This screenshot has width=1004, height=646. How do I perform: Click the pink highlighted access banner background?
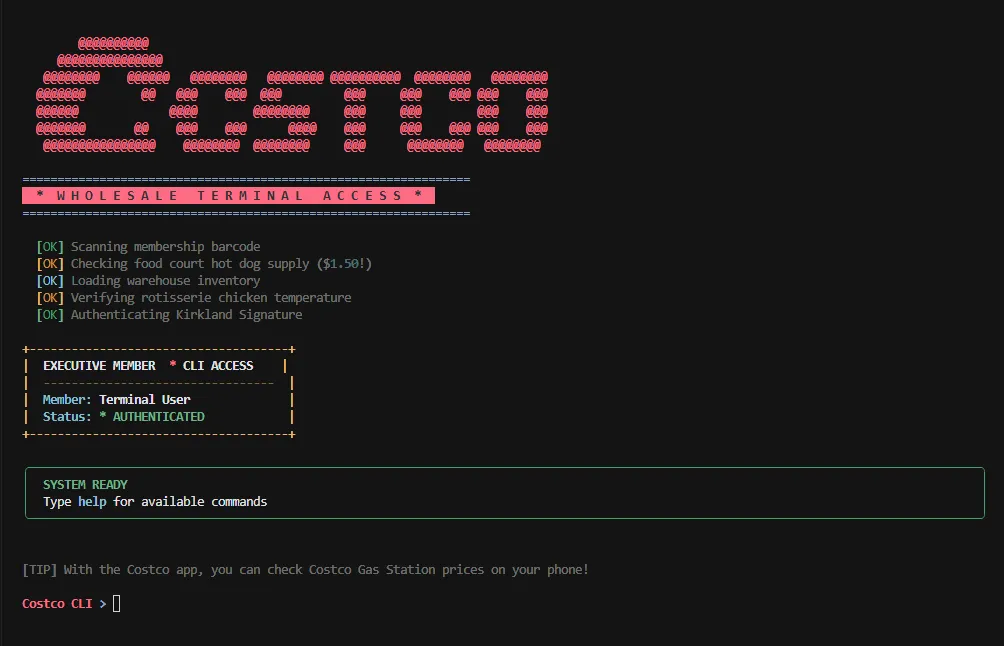pyautogui.click(x=228, y=195)
